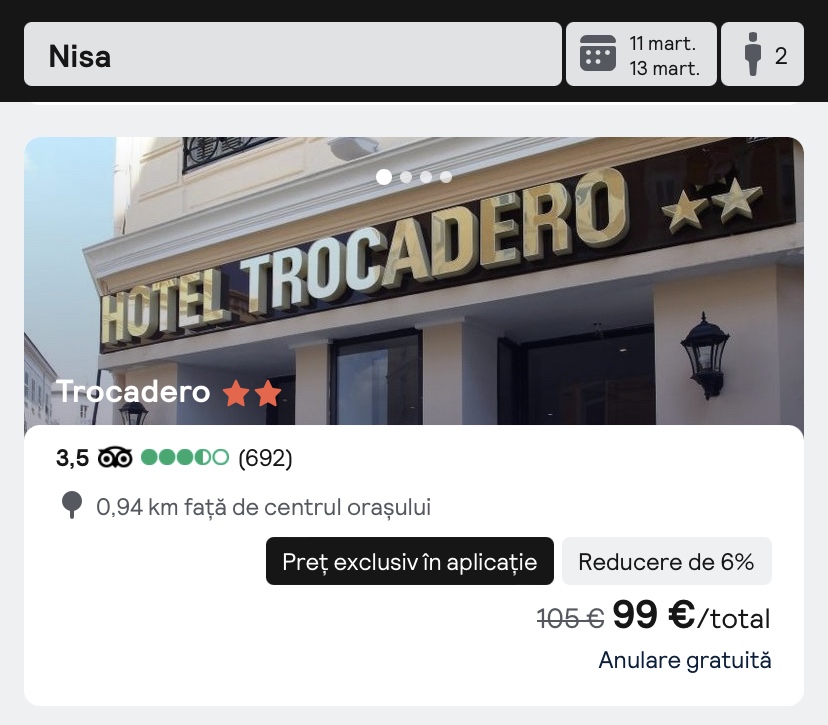828x725 pixels.
Task: Select the first carousel dot indicator
Action: pos(384,177)
